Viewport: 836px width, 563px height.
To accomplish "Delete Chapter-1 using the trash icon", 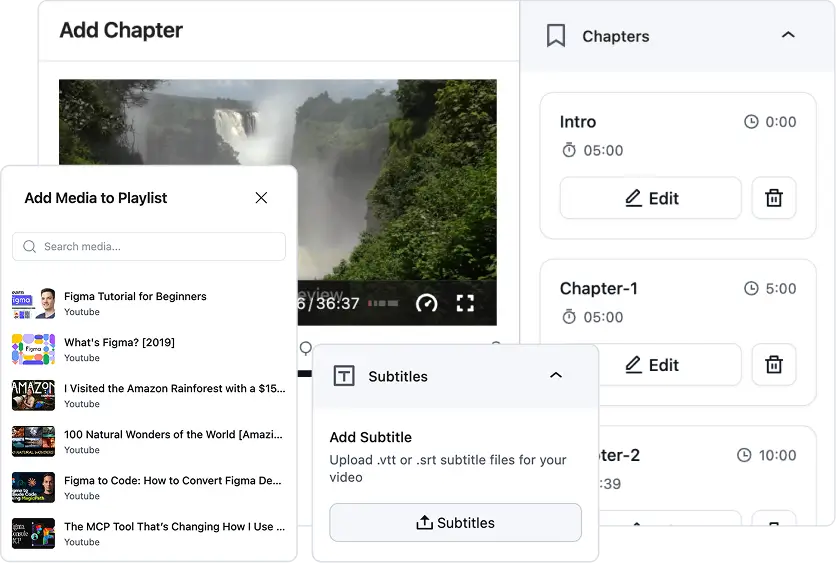I will tap(773, 365).
